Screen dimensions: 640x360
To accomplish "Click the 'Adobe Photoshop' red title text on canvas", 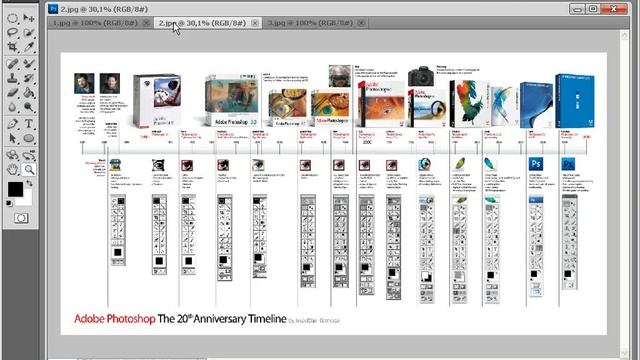I will pyautogui.click(x=115, y=319).
